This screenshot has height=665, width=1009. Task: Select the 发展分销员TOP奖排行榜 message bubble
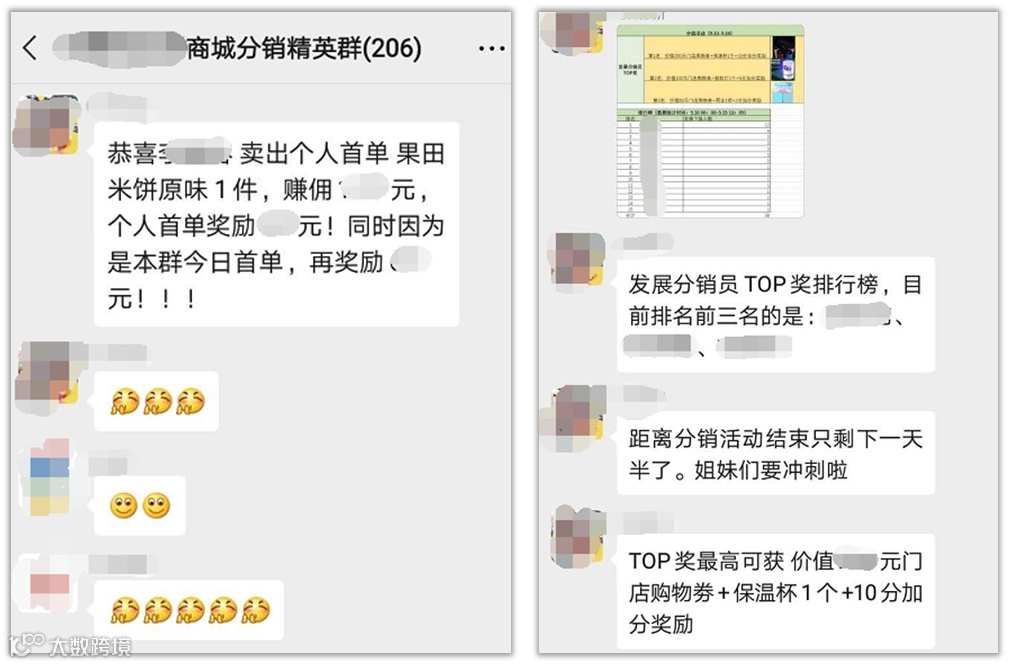tap(775, 315)
